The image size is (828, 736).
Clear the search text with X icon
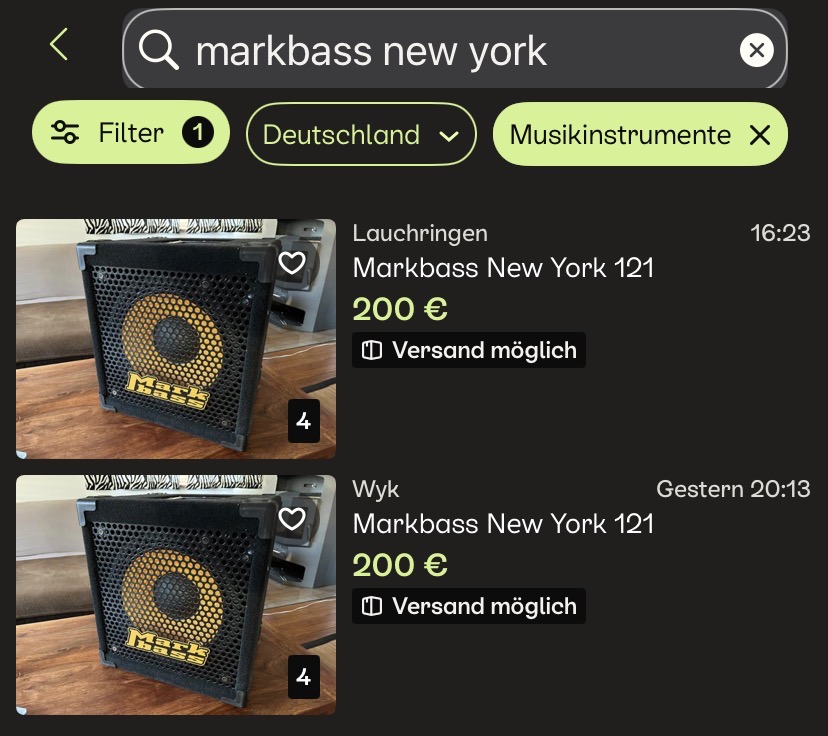(x=756, y=50)
